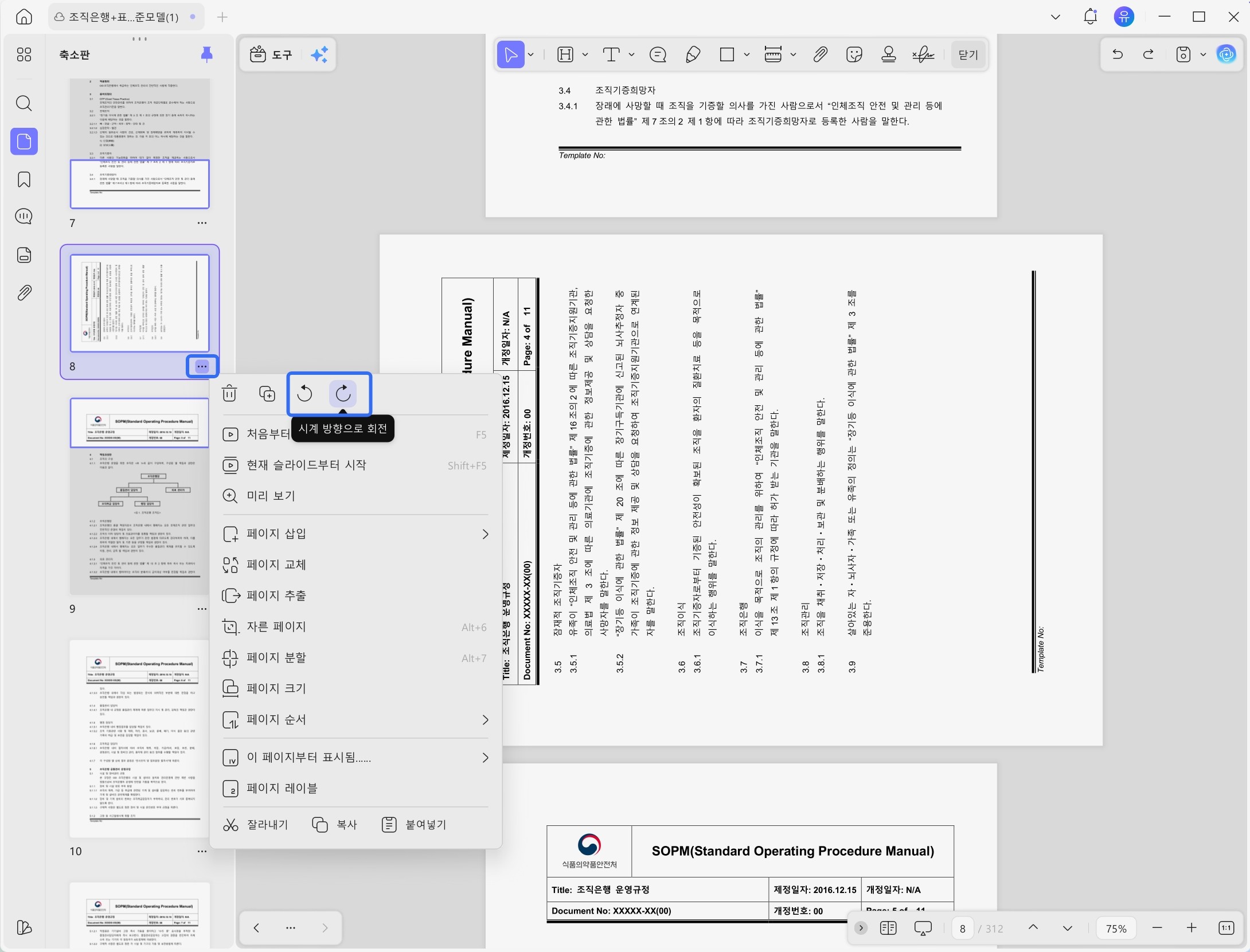Open the search panel in left sidebar
Screen dimensions: 1250x952
[24, 103]
